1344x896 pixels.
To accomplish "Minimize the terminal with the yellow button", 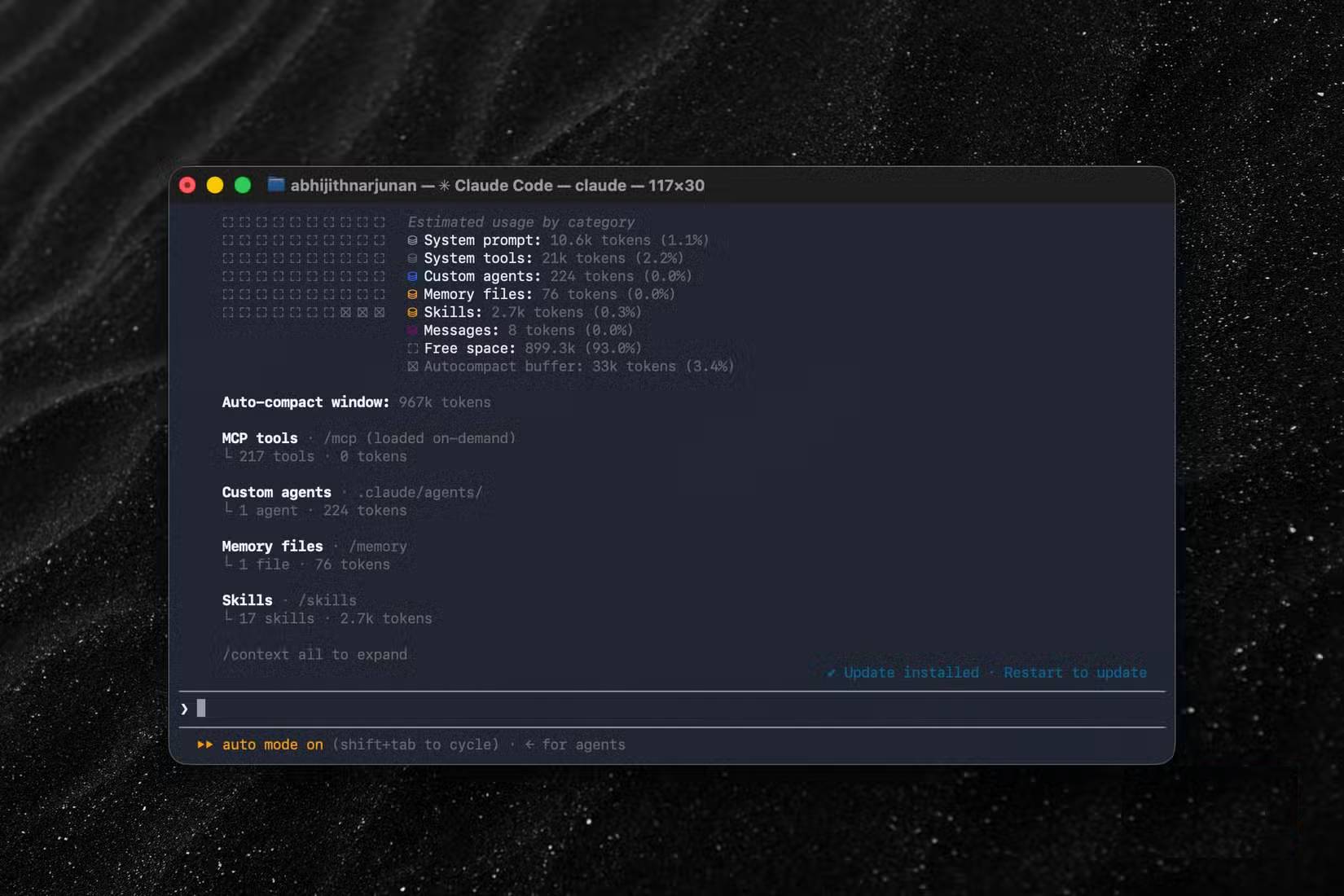I will click(x=215, y=185).
